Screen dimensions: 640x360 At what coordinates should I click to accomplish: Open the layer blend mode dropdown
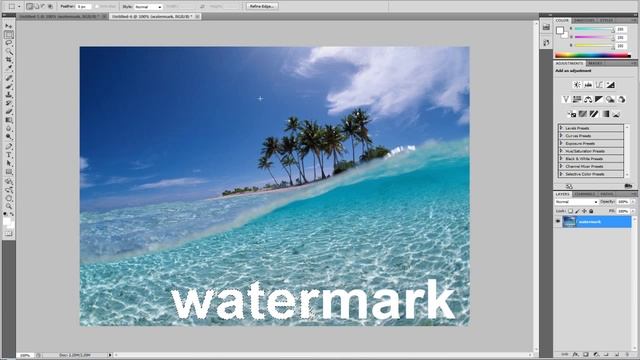click(x=576, y=202)
